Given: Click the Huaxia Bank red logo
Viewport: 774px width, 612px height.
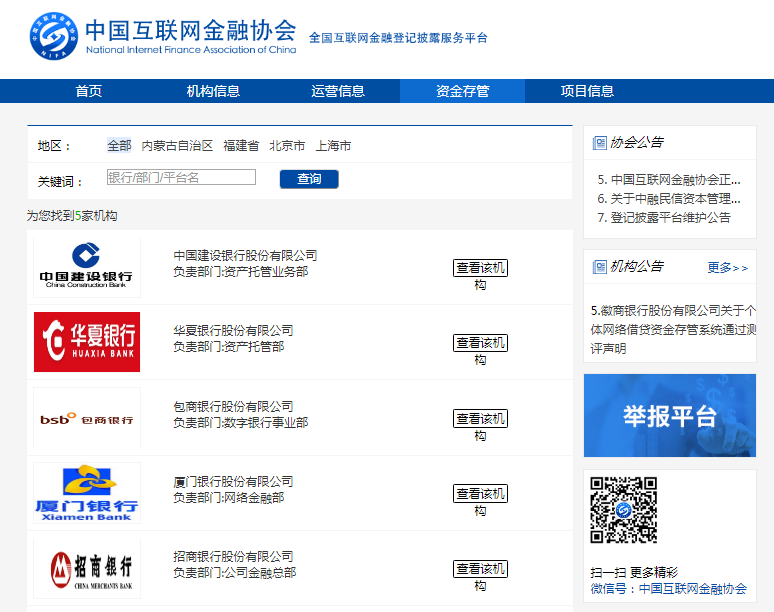Looking at the screenshot, I should coord(87,342).
